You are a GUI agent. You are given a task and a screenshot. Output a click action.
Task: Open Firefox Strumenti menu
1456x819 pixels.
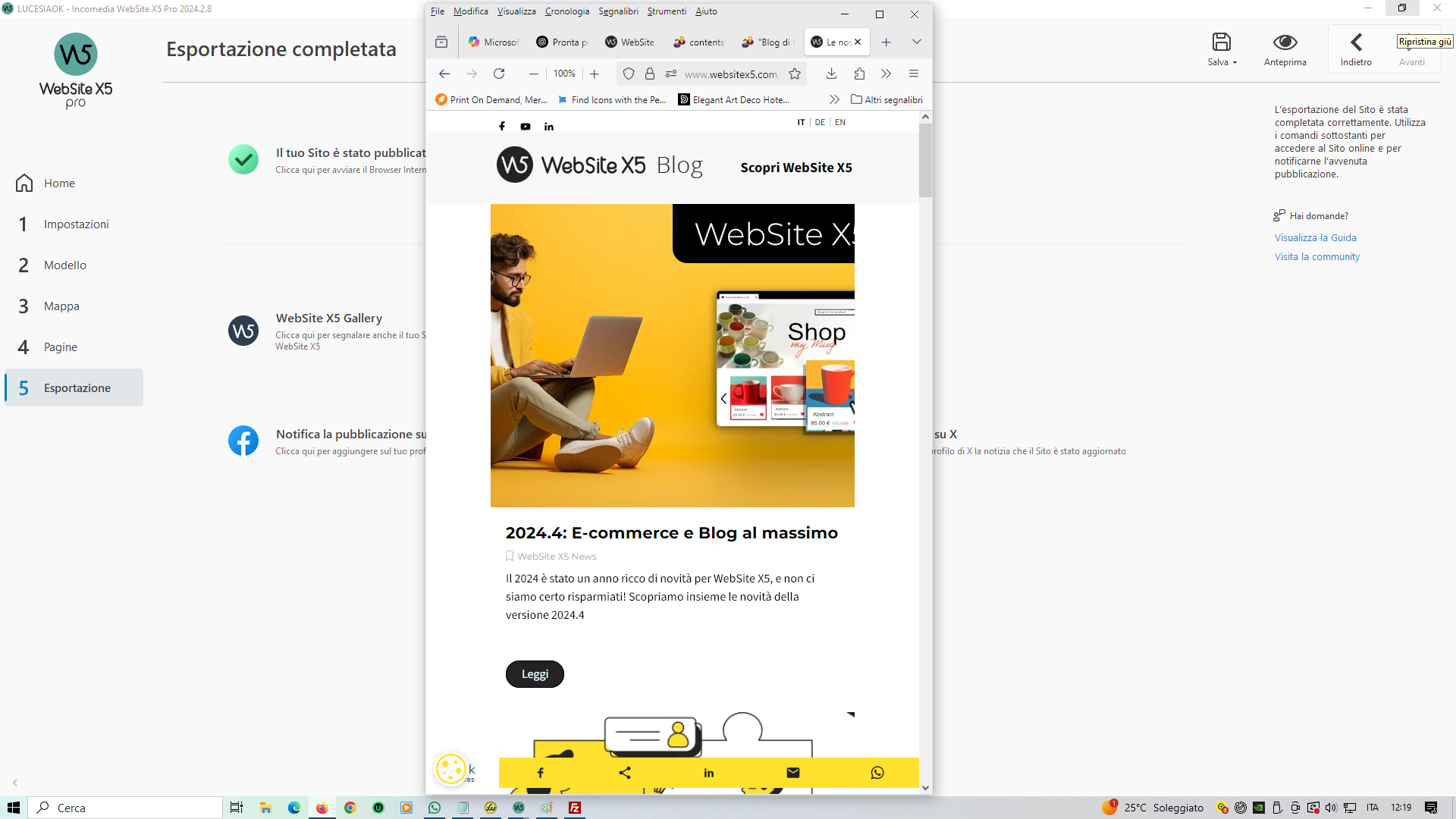667,11
